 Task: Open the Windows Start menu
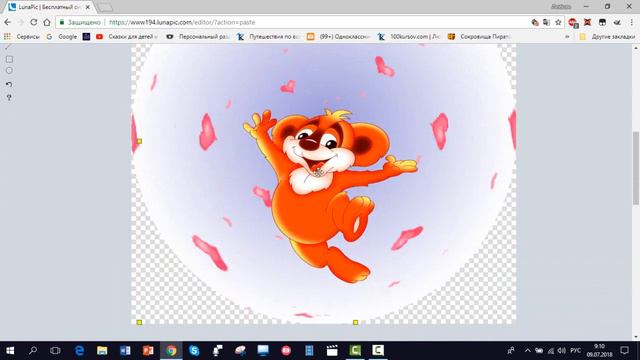pos(10,351)
